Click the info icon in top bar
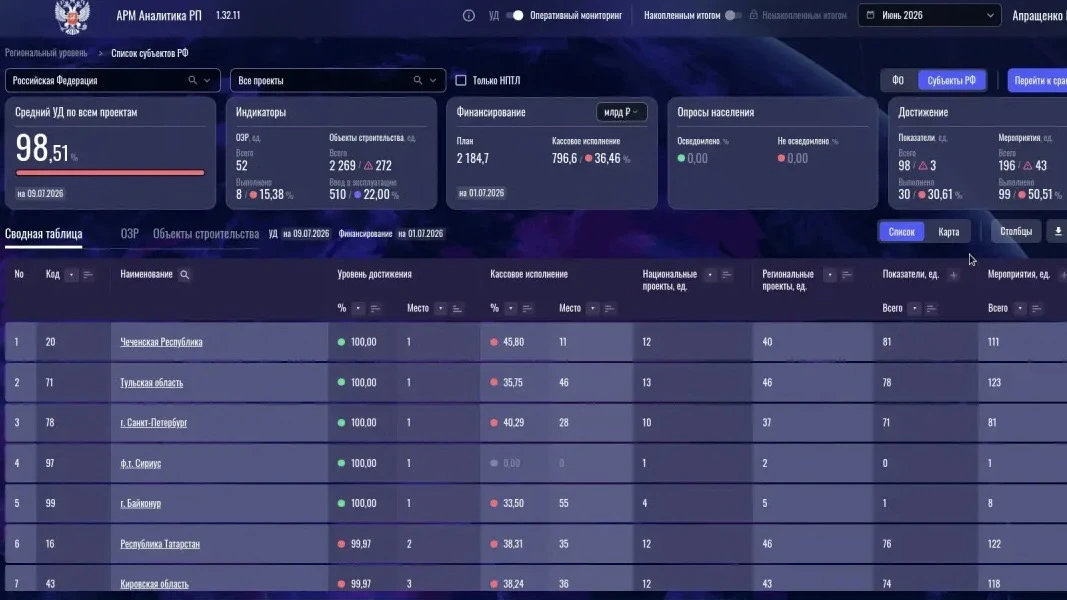The image size is (1067, 600). tap(468, 15)
